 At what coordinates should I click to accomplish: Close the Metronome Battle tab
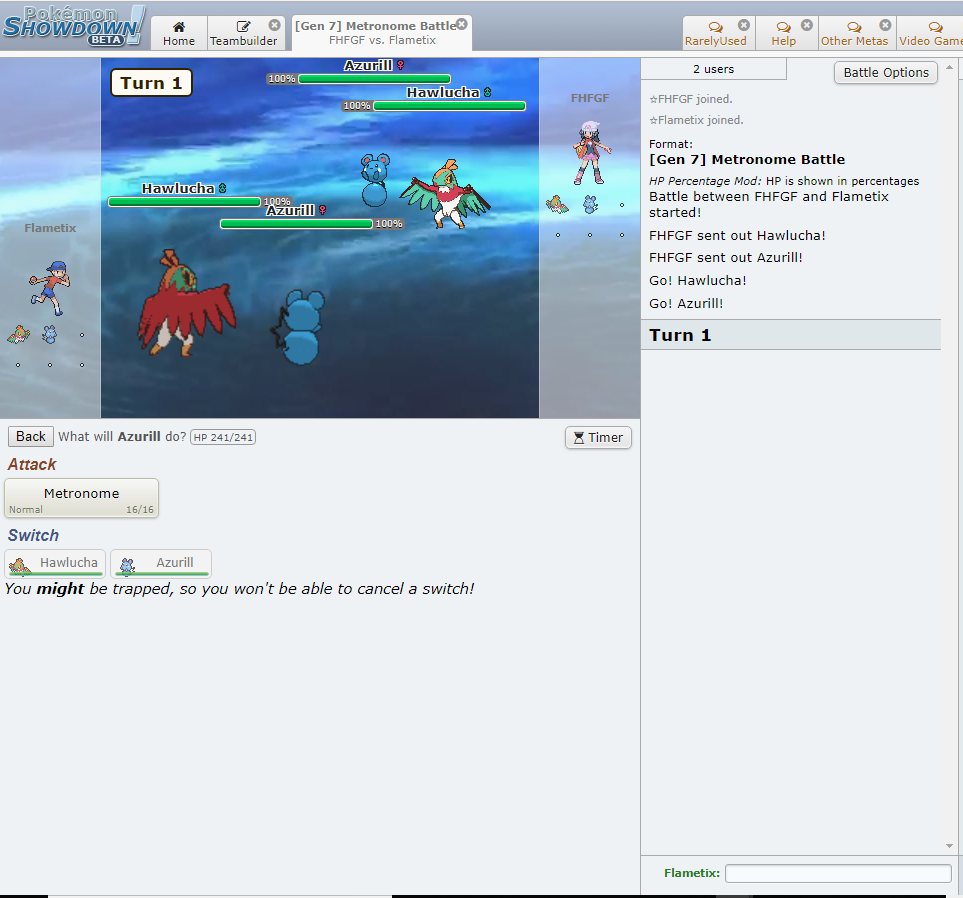click(462, 24)
